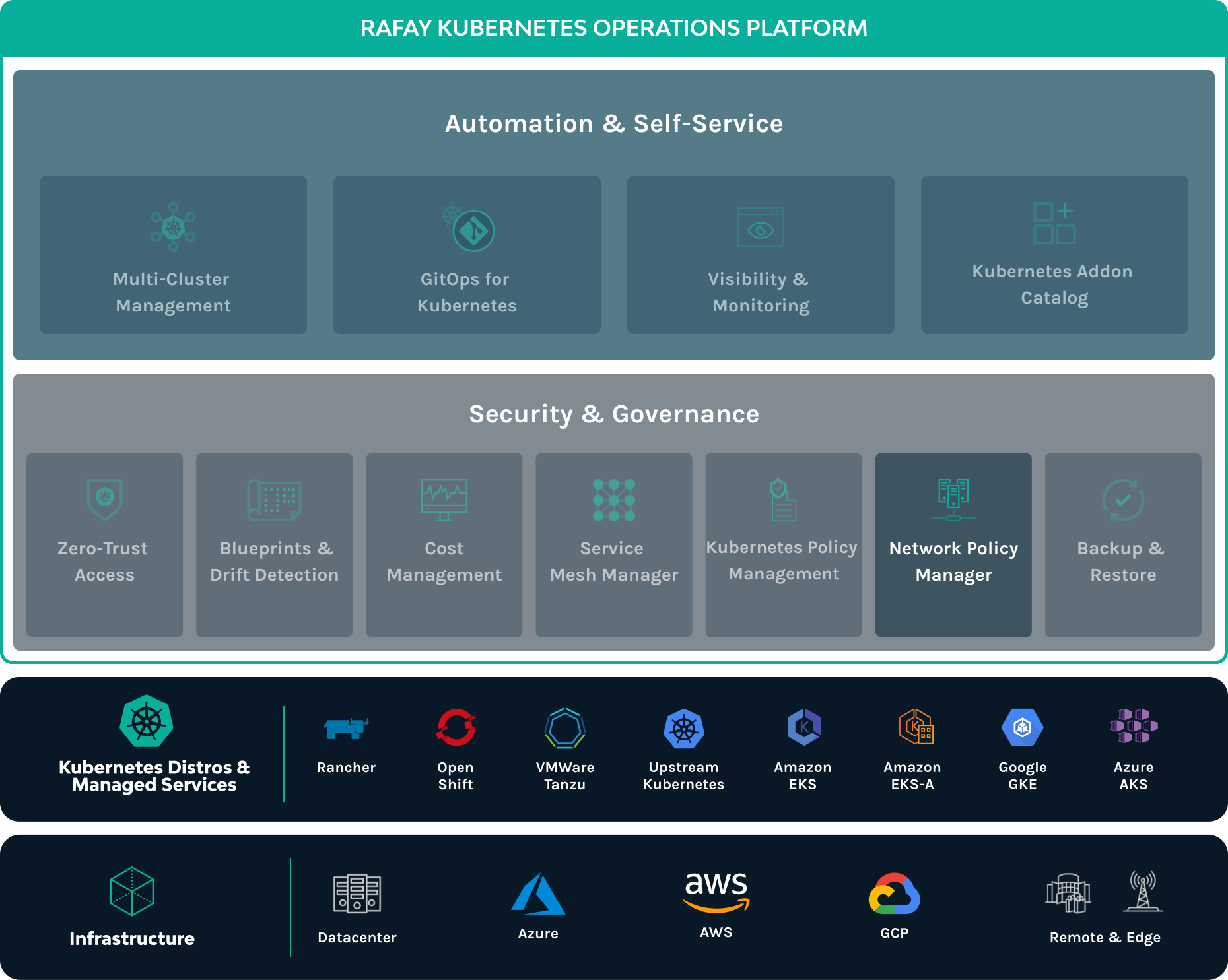
Task: Select the Network Policy Manager label
Action: (x=953, y=562)
